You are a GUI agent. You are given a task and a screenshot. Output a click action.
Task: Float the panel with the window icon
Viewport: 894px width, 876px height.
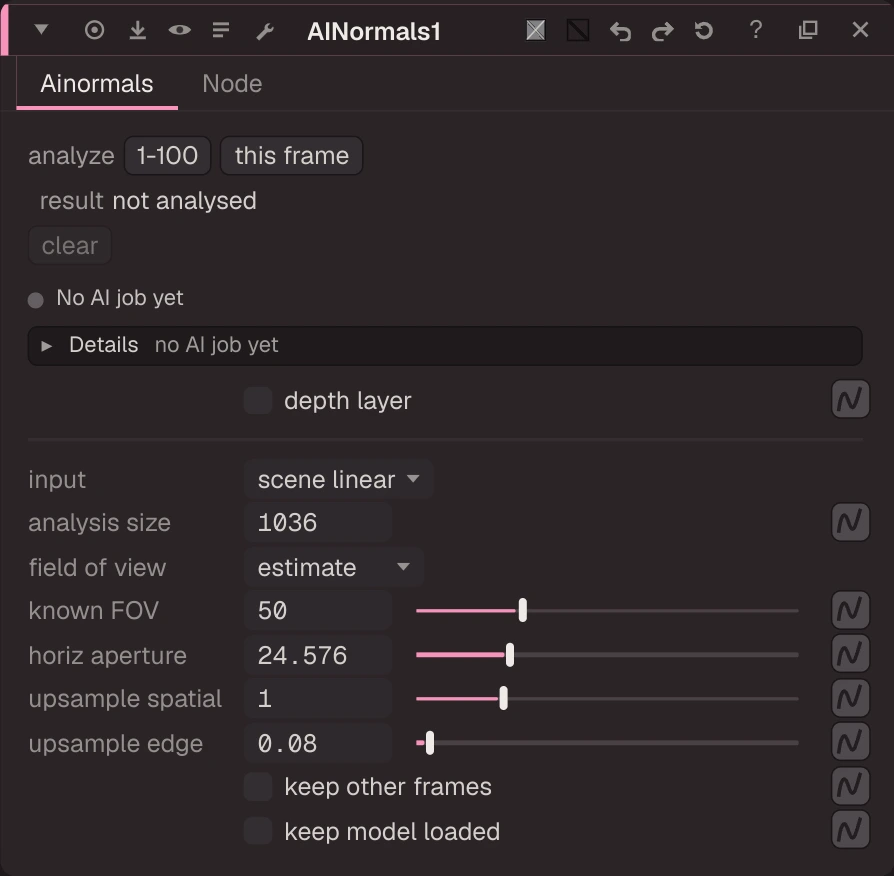pos(808,30)
